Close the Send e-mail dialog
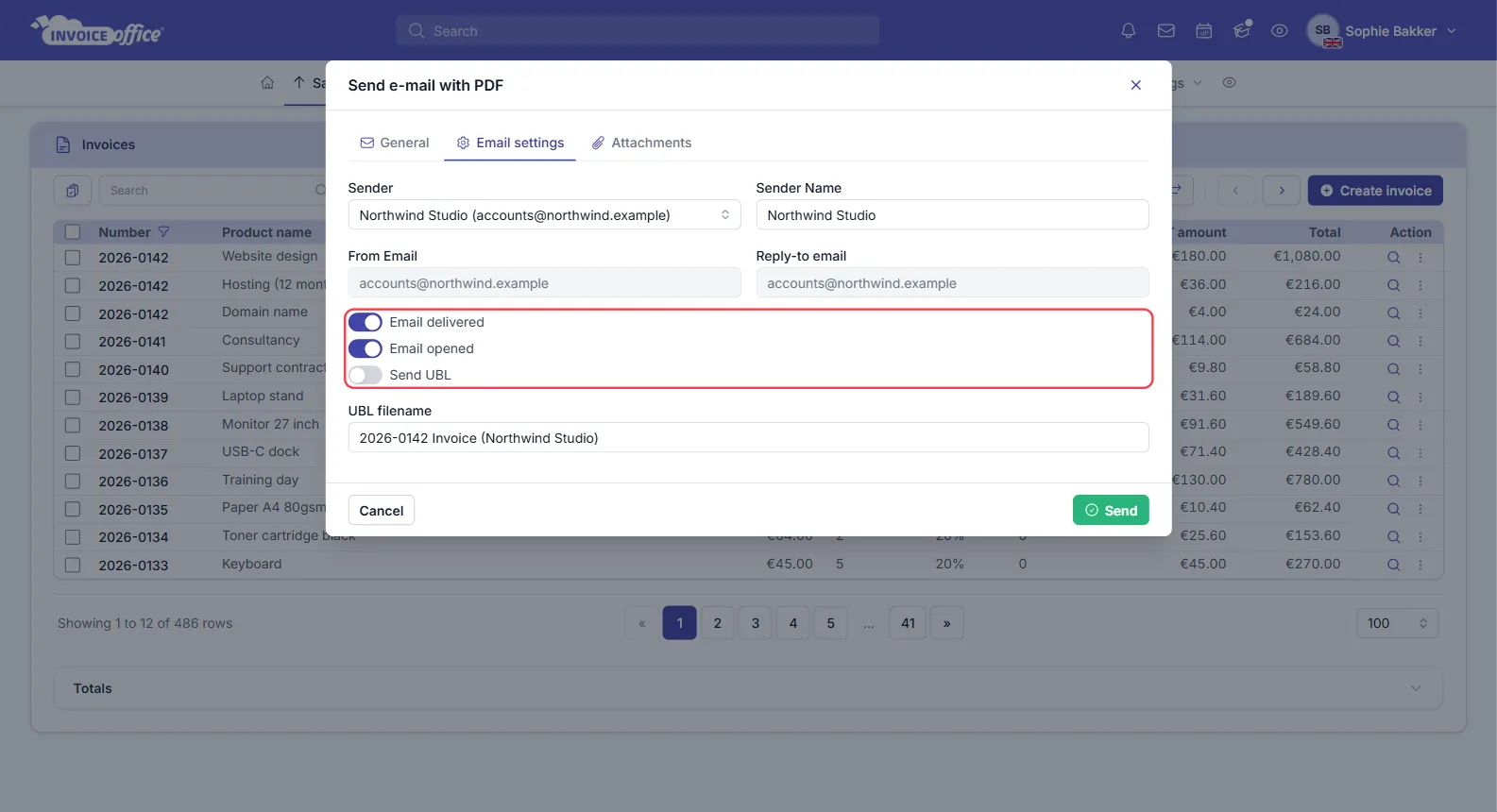 [x=1136, y=85]
